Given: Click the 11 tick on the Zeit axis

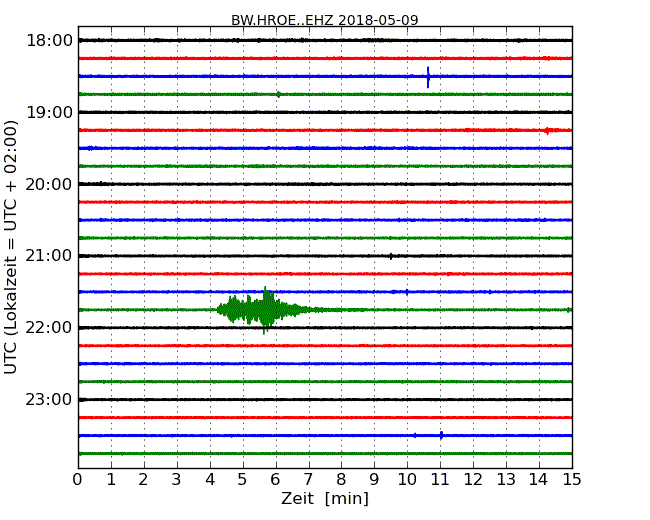Looking at the screenshot, I should 440,480.
